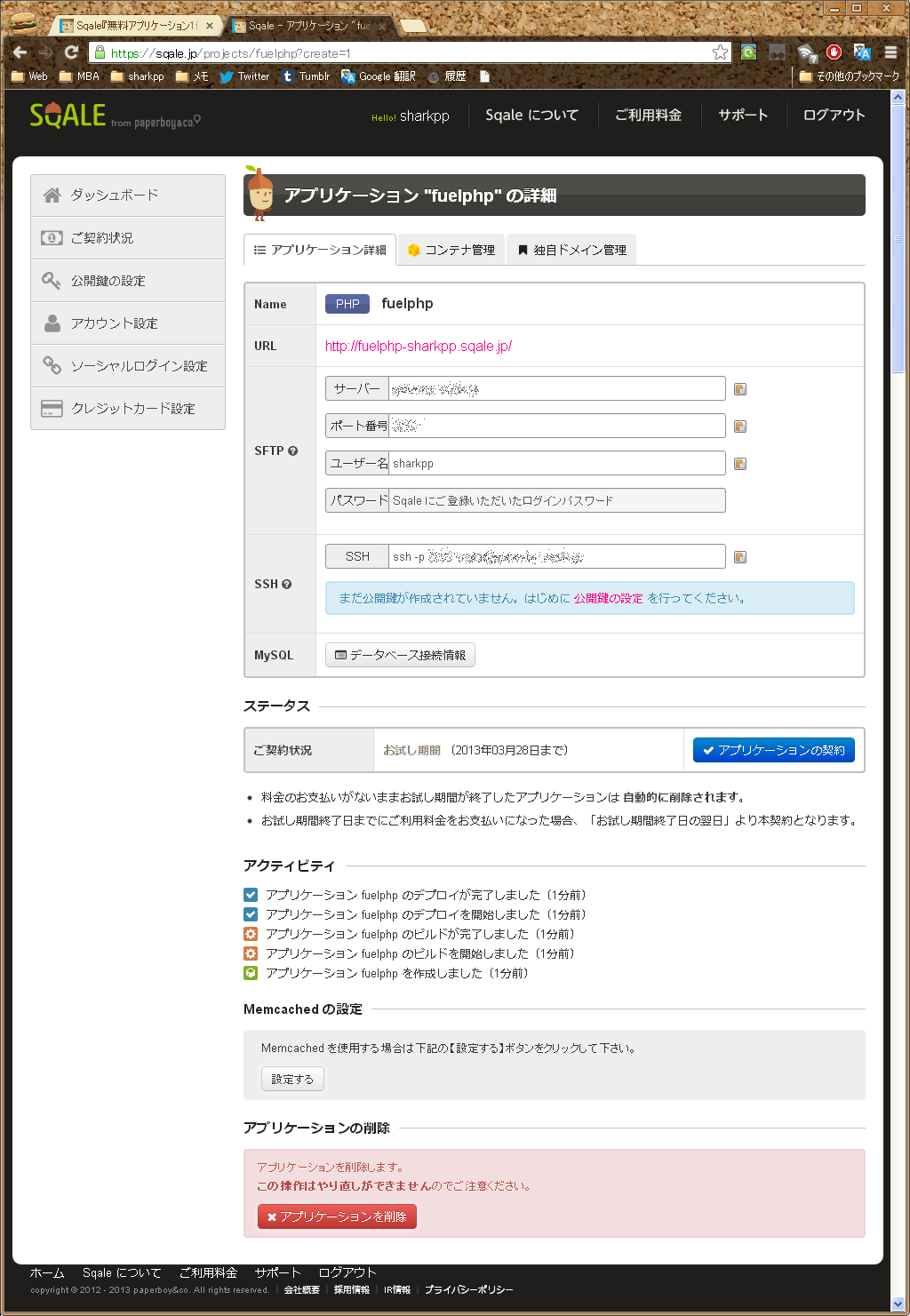Open the メモ bookmarks folder
The image size is (910, 1316).
pyautogui.click(x=192, y=76)
